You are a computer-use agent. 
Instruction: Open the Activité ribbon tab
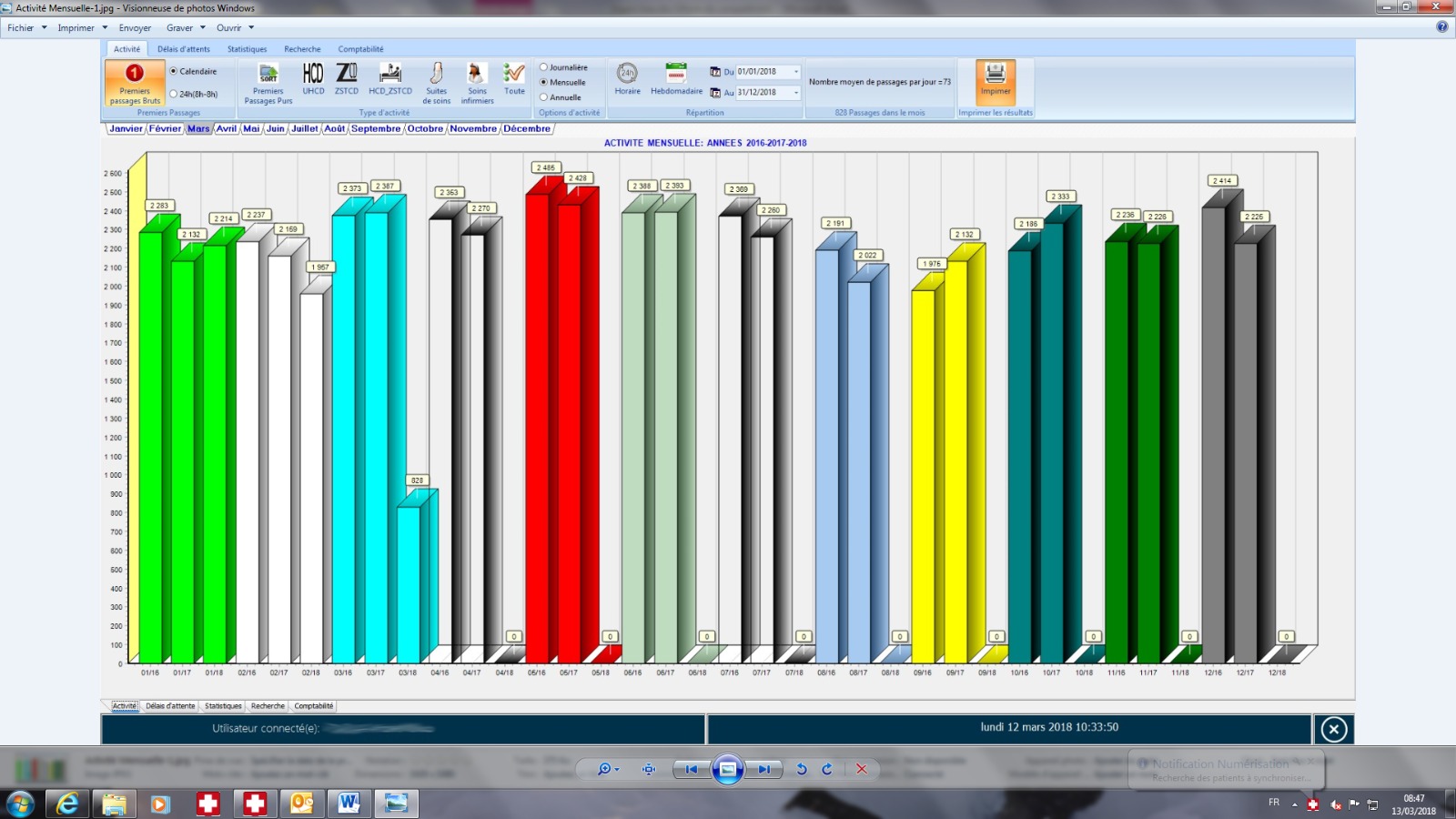click(126, 49)
